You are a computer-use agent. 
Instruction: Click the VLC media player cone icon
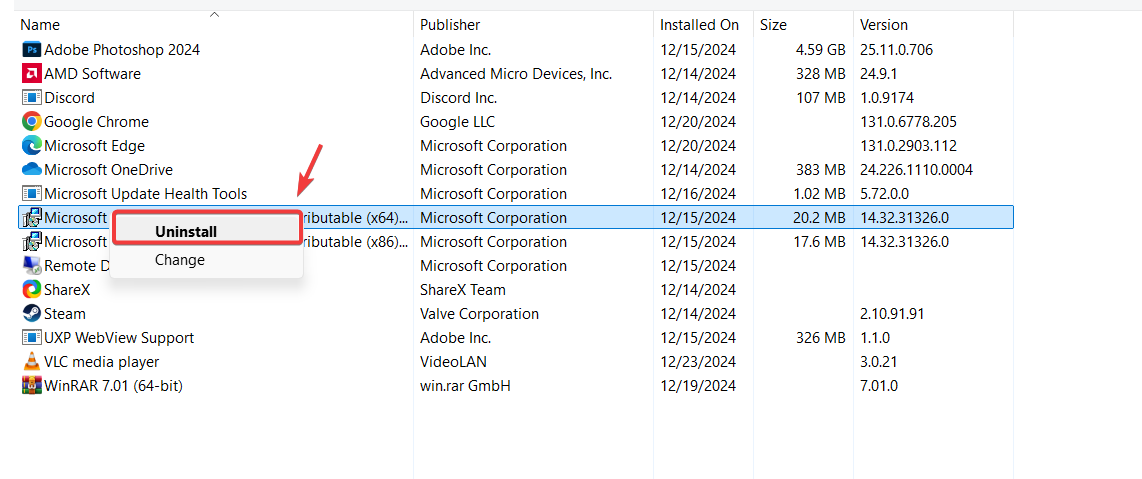(x=31, y=362)
